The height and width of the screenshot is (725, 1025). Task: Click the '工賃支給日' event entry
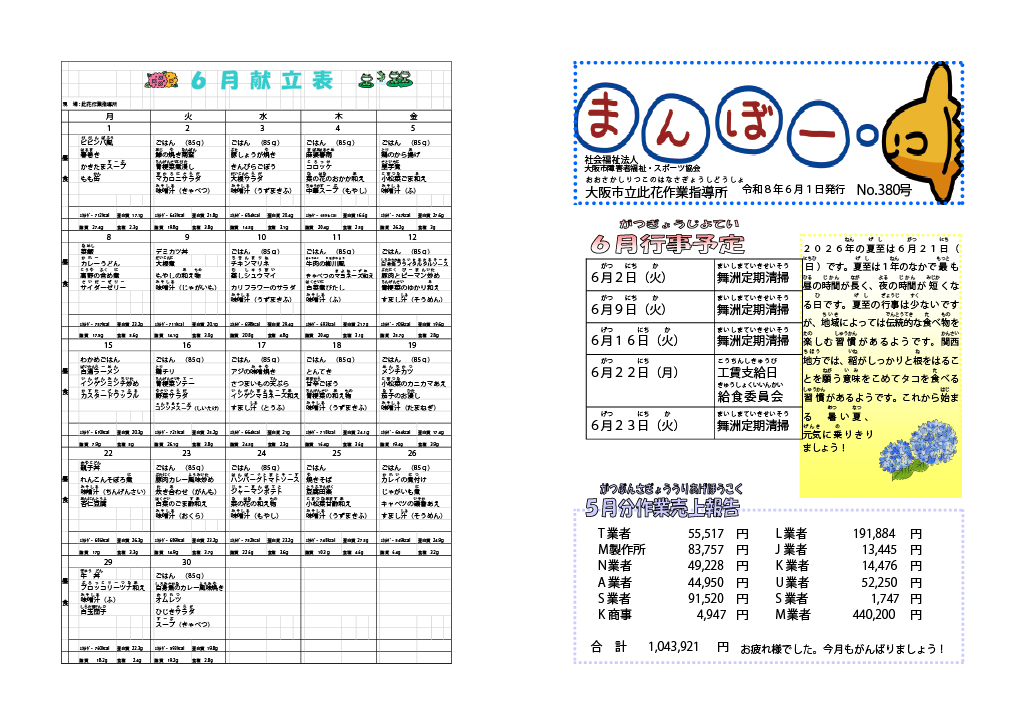coord(747,372)
